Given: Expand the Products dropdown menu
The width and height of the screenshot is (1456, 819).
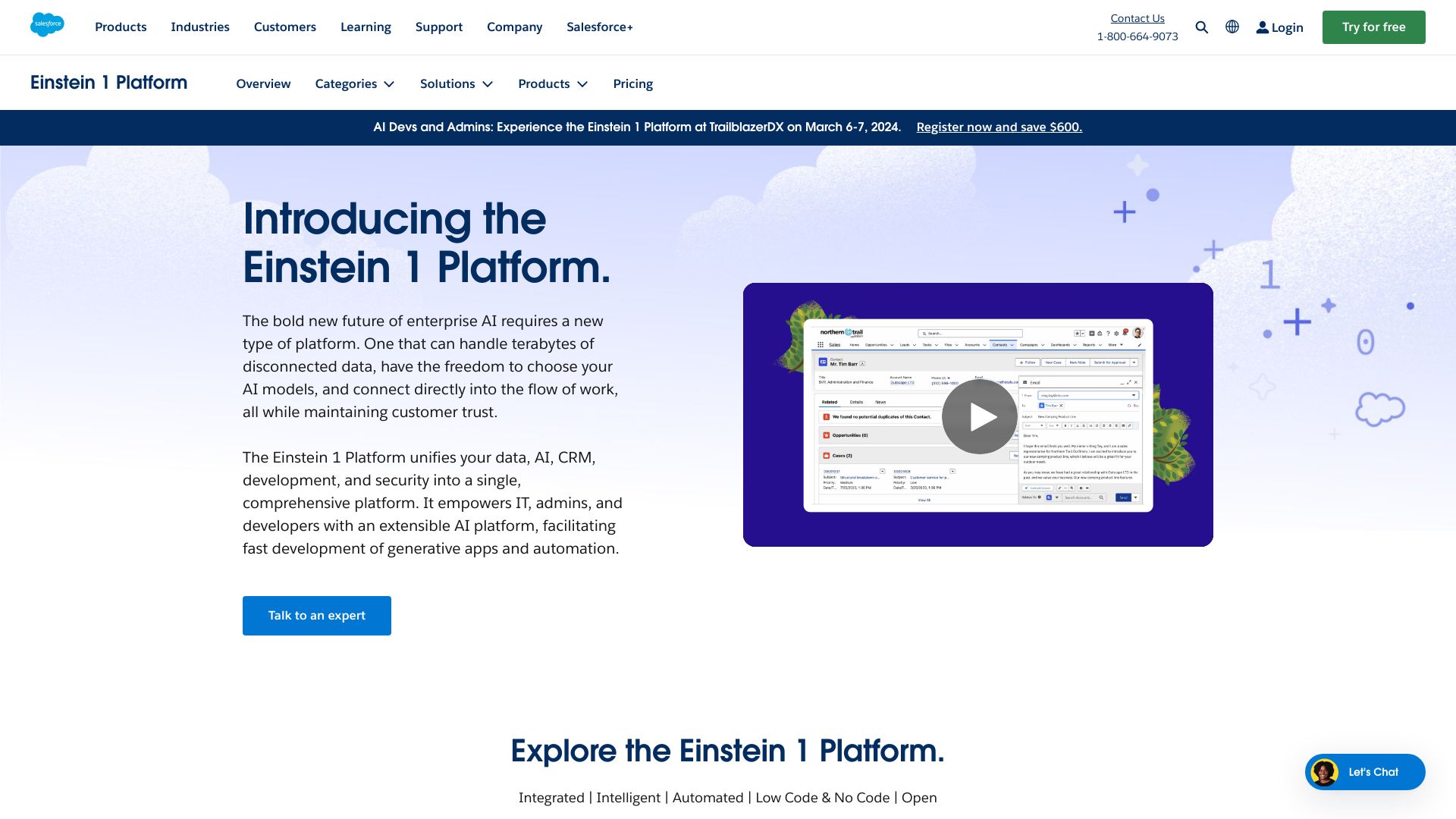Looking at the screenshot, I should (553, 83).
